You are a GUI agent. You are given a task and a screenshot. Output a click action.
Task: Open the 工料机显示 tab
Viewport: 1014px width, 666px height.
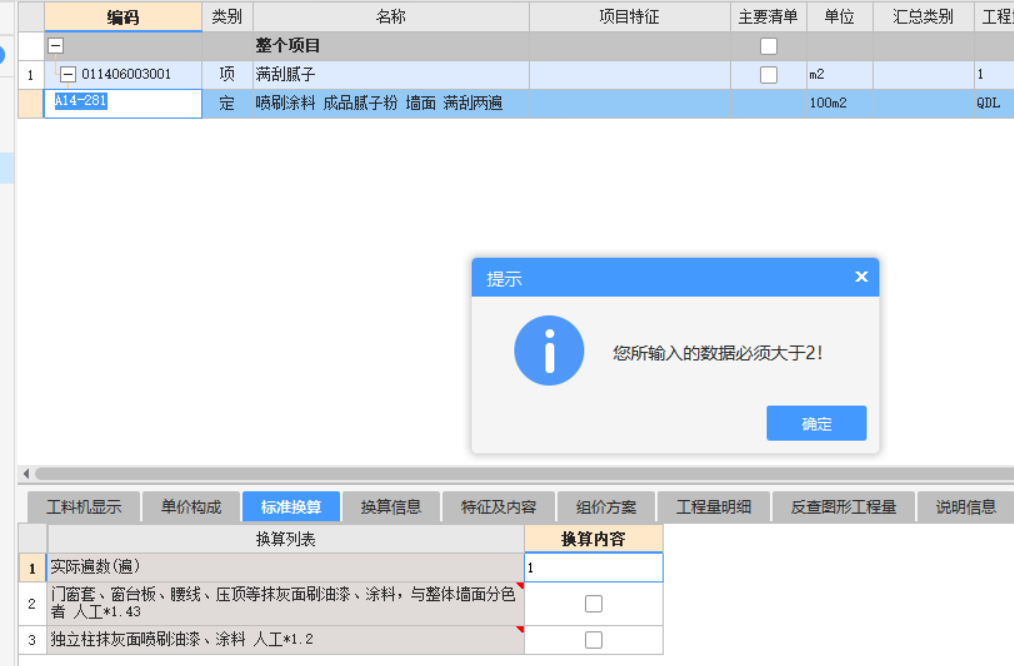pyautogui.click(x=84, y=507)
